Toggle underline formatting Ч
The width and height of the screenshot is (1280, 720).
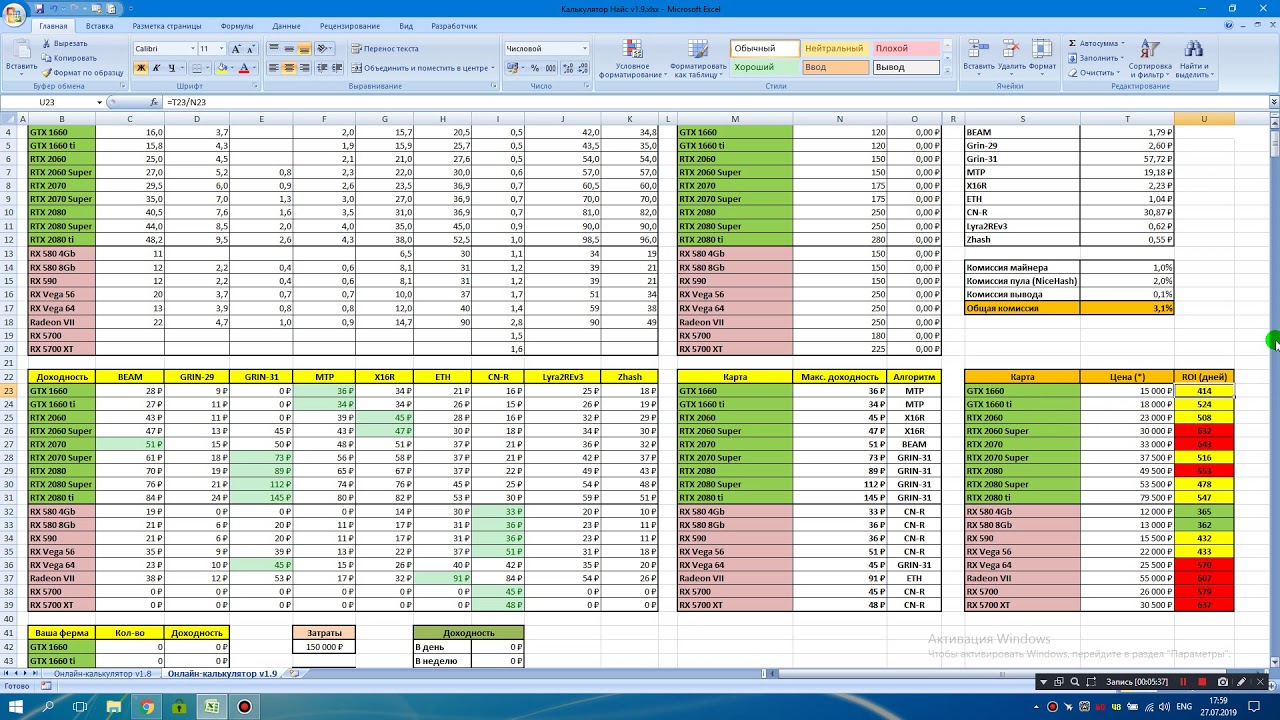[171, 68]
